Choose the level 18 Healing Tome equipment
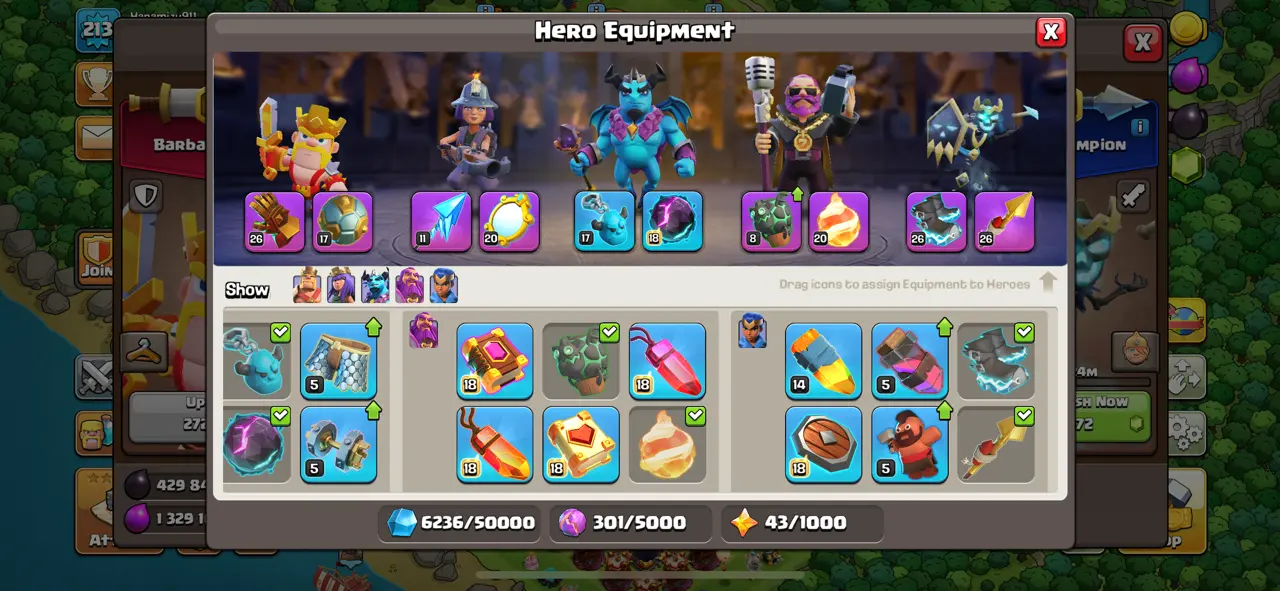The image size is (1280, 591). [581, 444]
